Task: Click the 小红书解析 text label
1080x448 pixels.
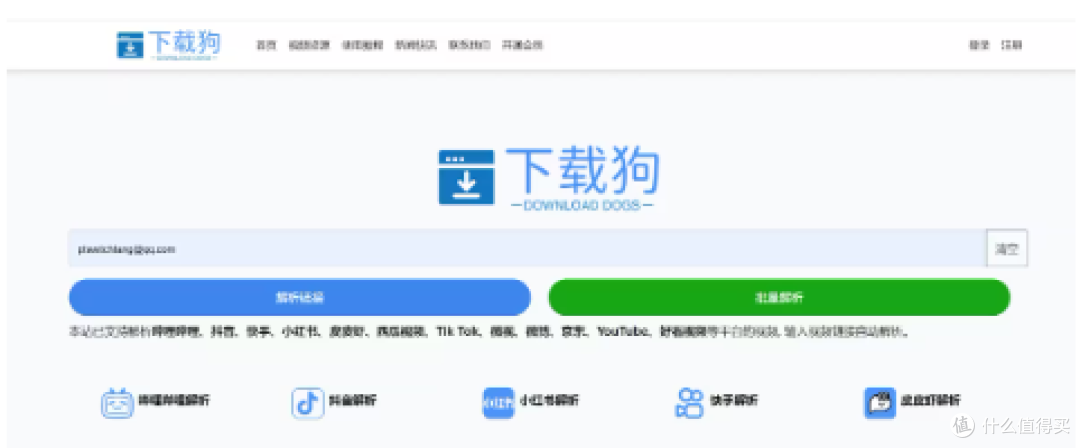Action: pyautogui.click(x=550, y=400)
